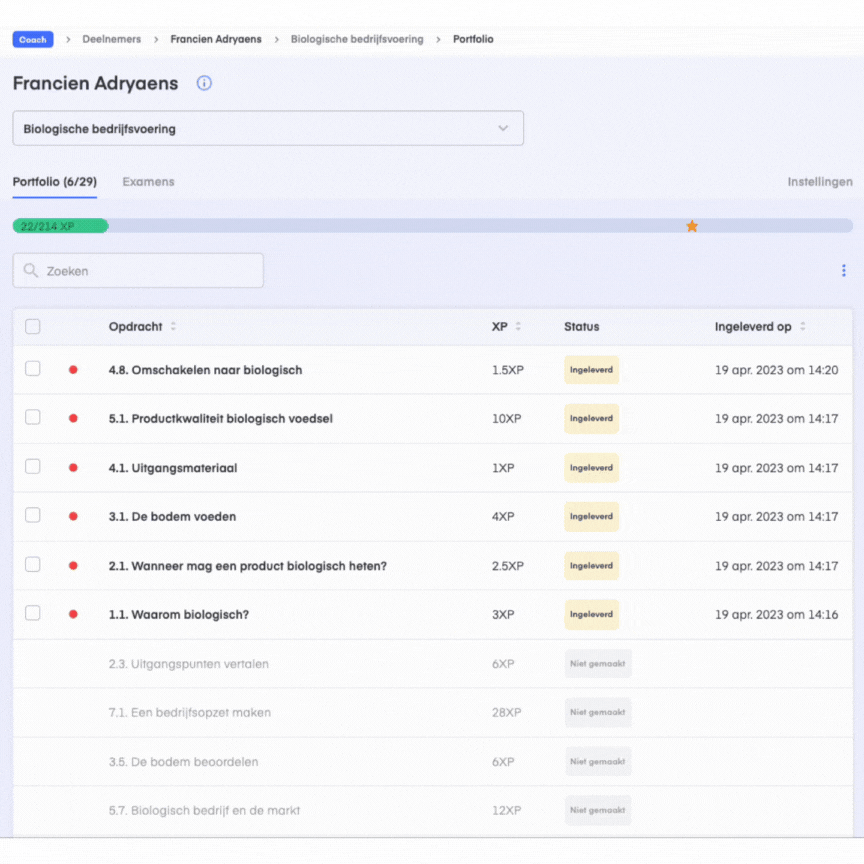Viewport: 864px width, 864px height.
Task: Open the info icon beside Francien Adryaens
Action: [204, 83]
